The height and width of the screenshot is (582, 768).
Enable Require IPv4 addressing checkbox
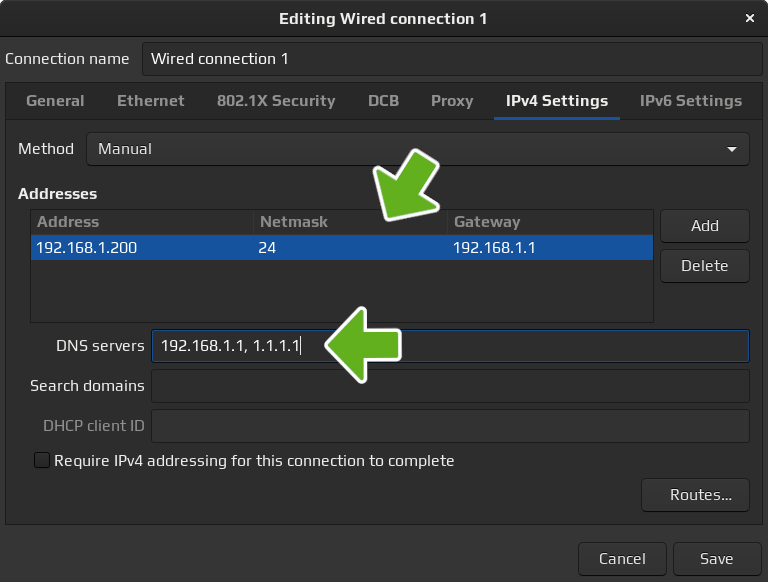(42, 461)
